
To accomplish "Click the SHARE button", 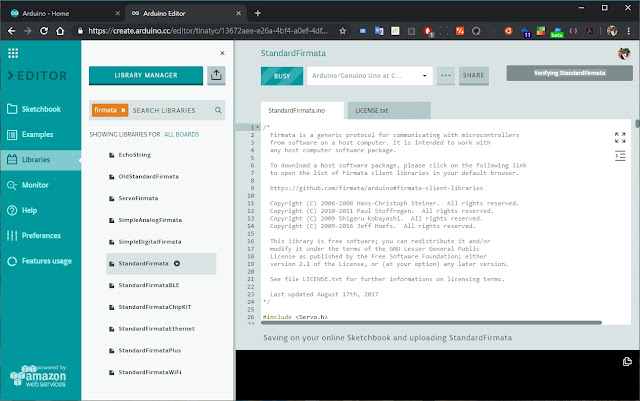I will pos(473,76).
